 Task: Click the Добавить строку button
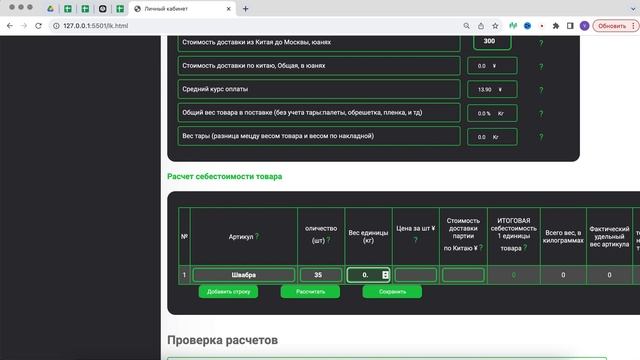pyautogui.click(x=228, y=291)
